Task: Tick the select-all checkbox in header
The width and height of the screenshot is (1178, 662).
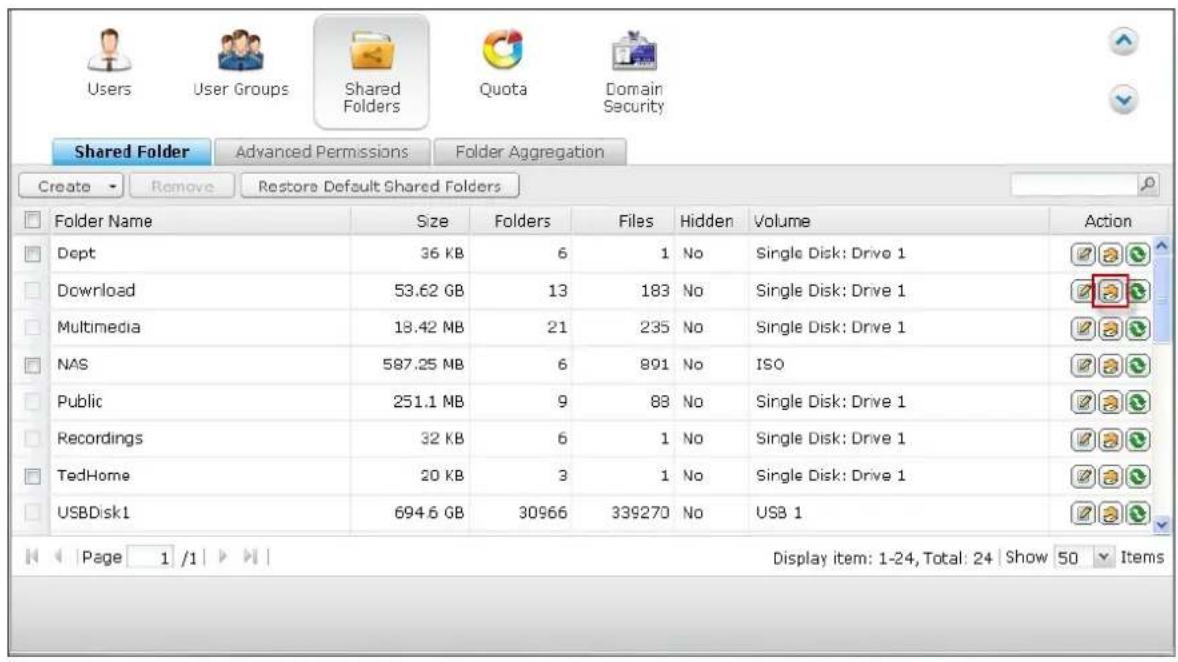Action: tap(32, 219)
